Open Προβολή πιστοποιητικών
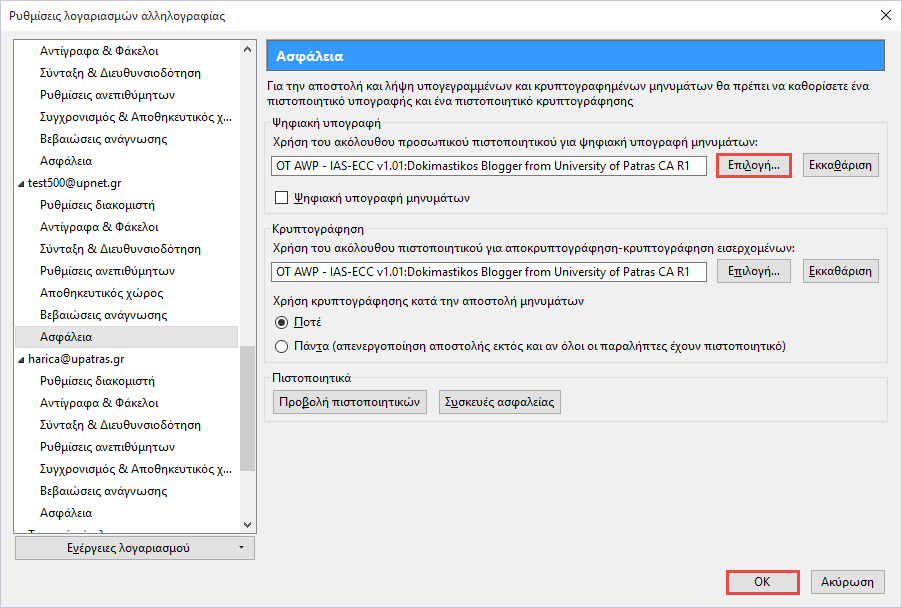 350,402
